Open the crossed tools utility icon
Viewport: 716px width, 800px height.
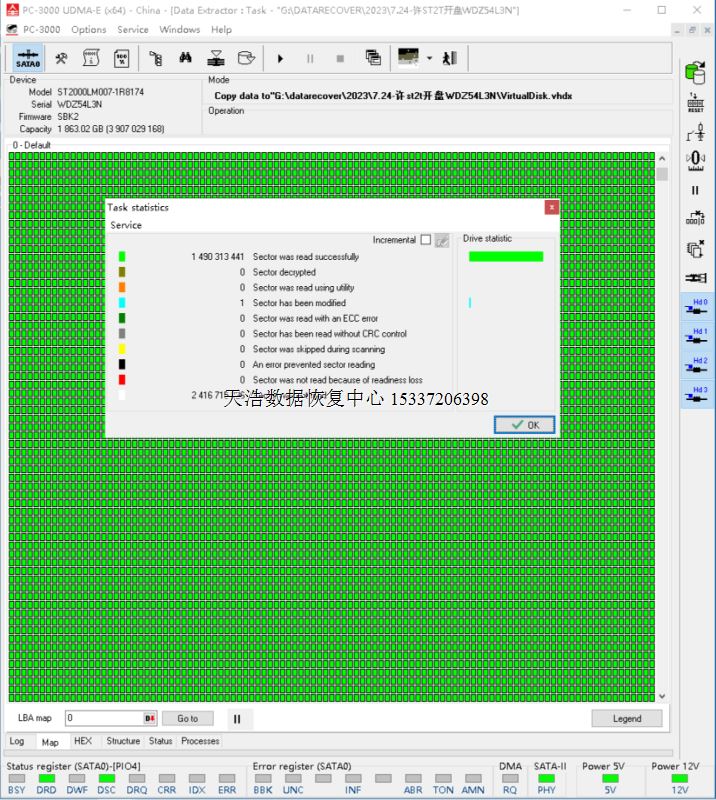61,58
